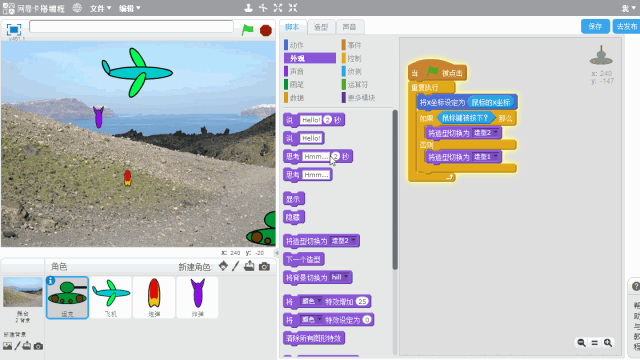Zoom in on the scripts area
Viewport: 640px width, 360px height.
608,342
